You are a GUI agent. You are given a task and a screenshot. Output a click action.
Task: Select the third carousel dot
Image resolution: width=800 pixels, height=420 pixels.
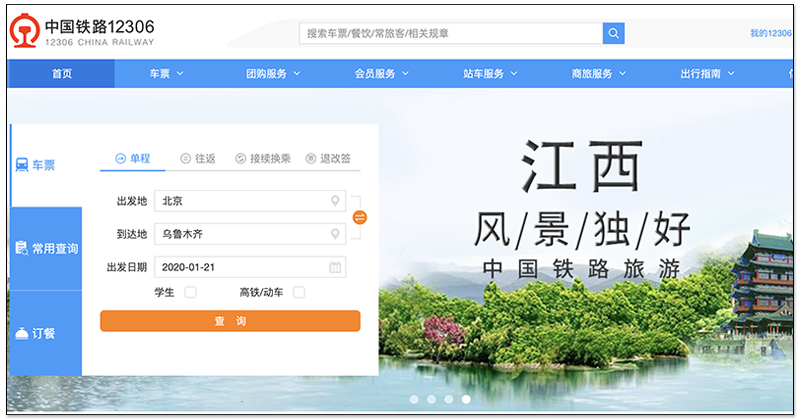(449, 400)
